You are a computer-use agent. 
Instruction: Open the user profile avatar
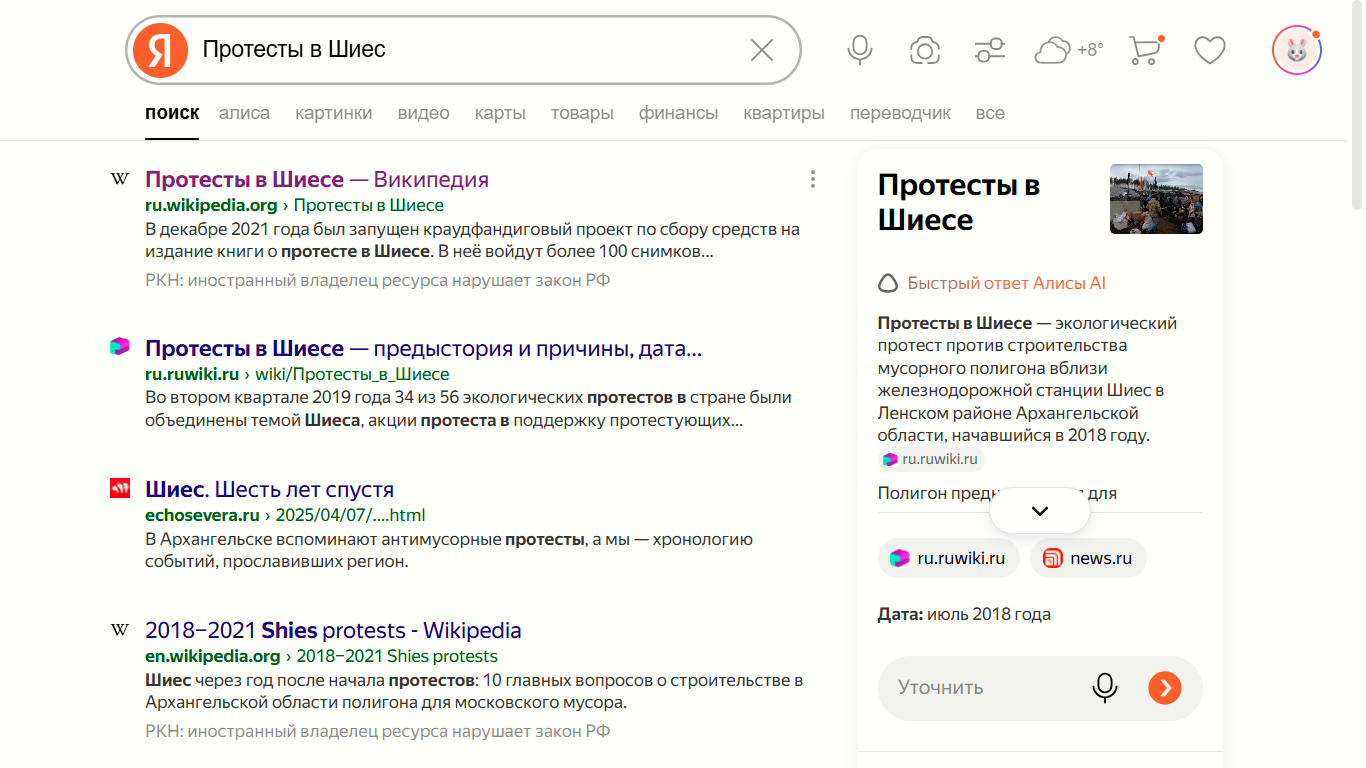coord(1296,50)
